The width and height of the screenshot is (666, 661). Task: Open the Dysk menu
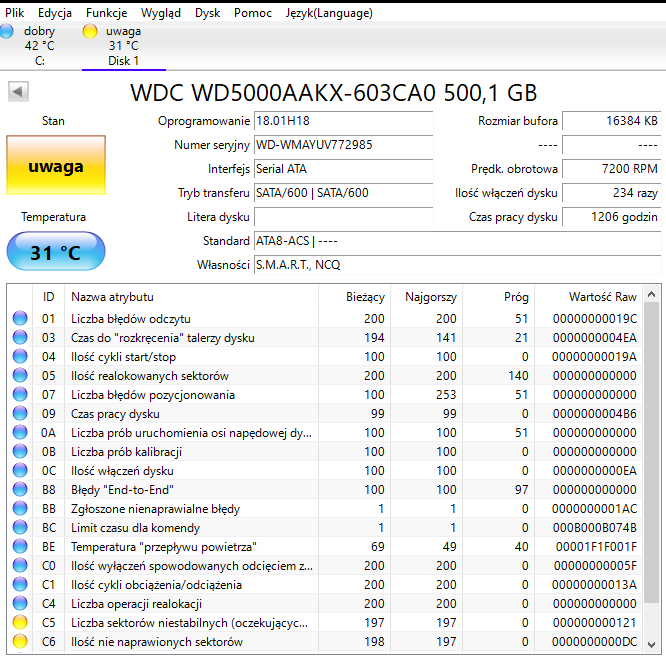pyautogui.click(x=207, y=13)
